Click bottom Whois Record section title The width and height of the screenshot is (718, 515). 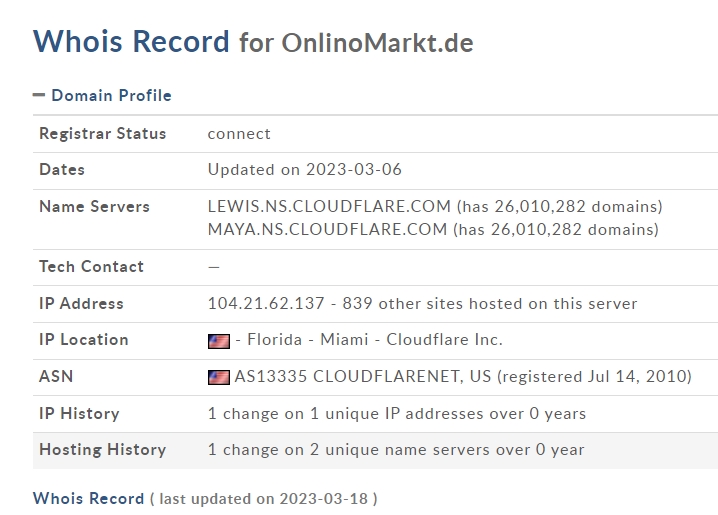click(88, 498)
